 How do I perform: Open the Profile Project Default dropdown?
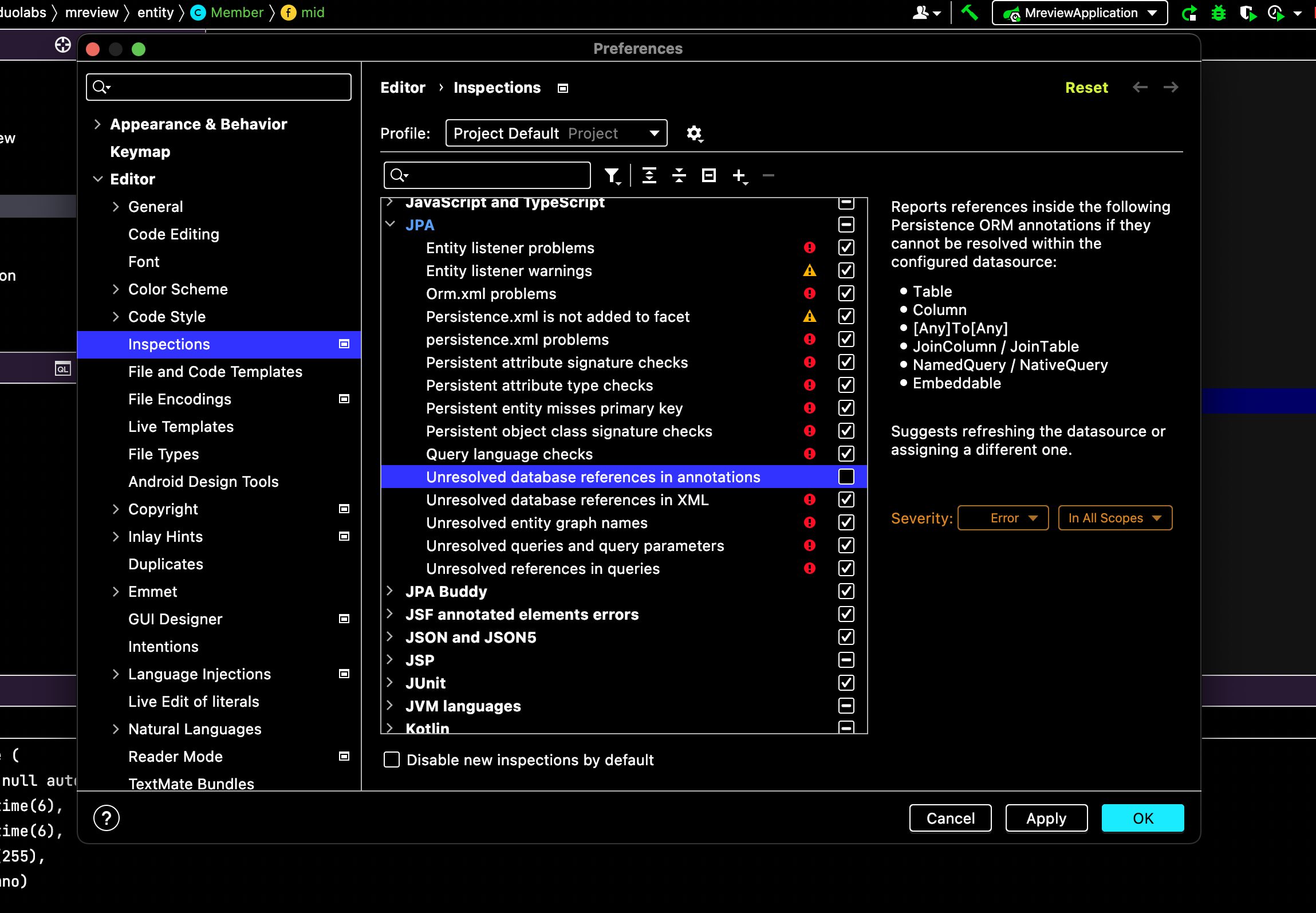tap(556, 133)
